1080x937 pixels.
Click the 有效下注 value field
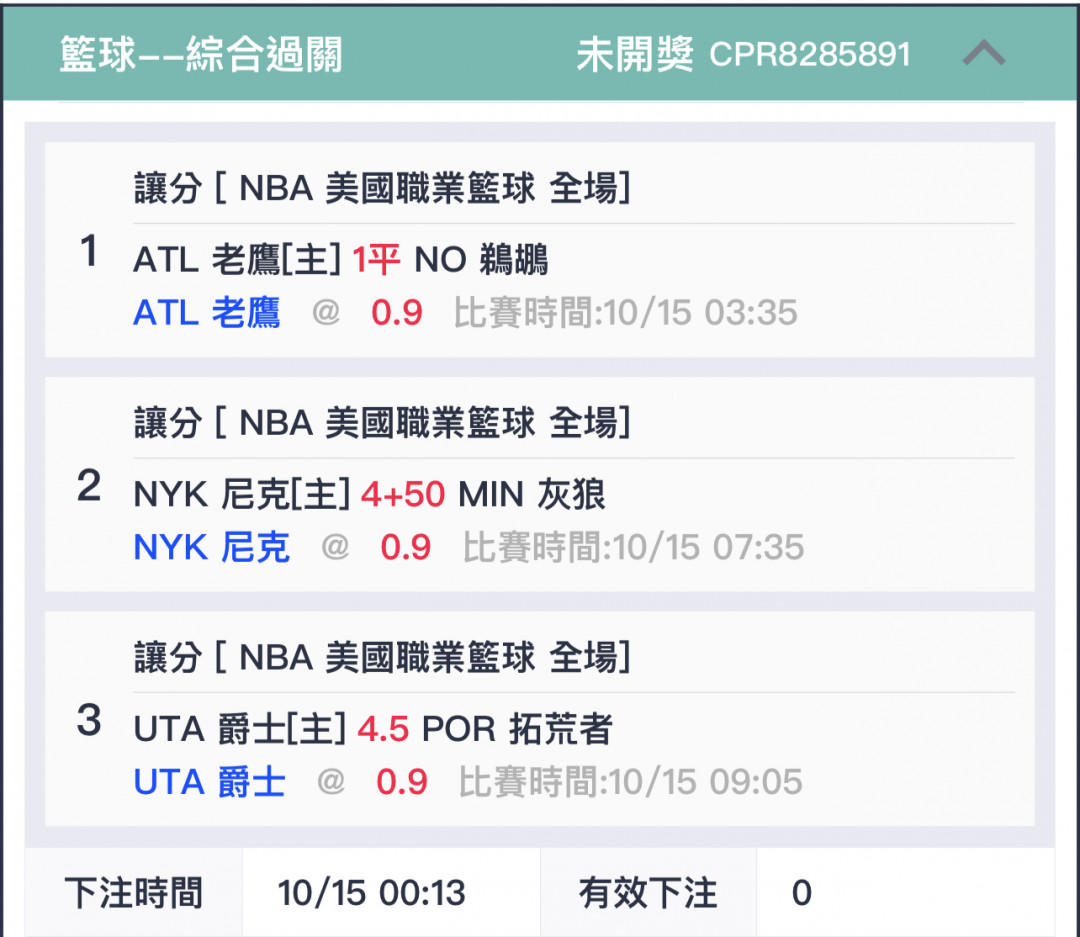(x=905, y=892)
